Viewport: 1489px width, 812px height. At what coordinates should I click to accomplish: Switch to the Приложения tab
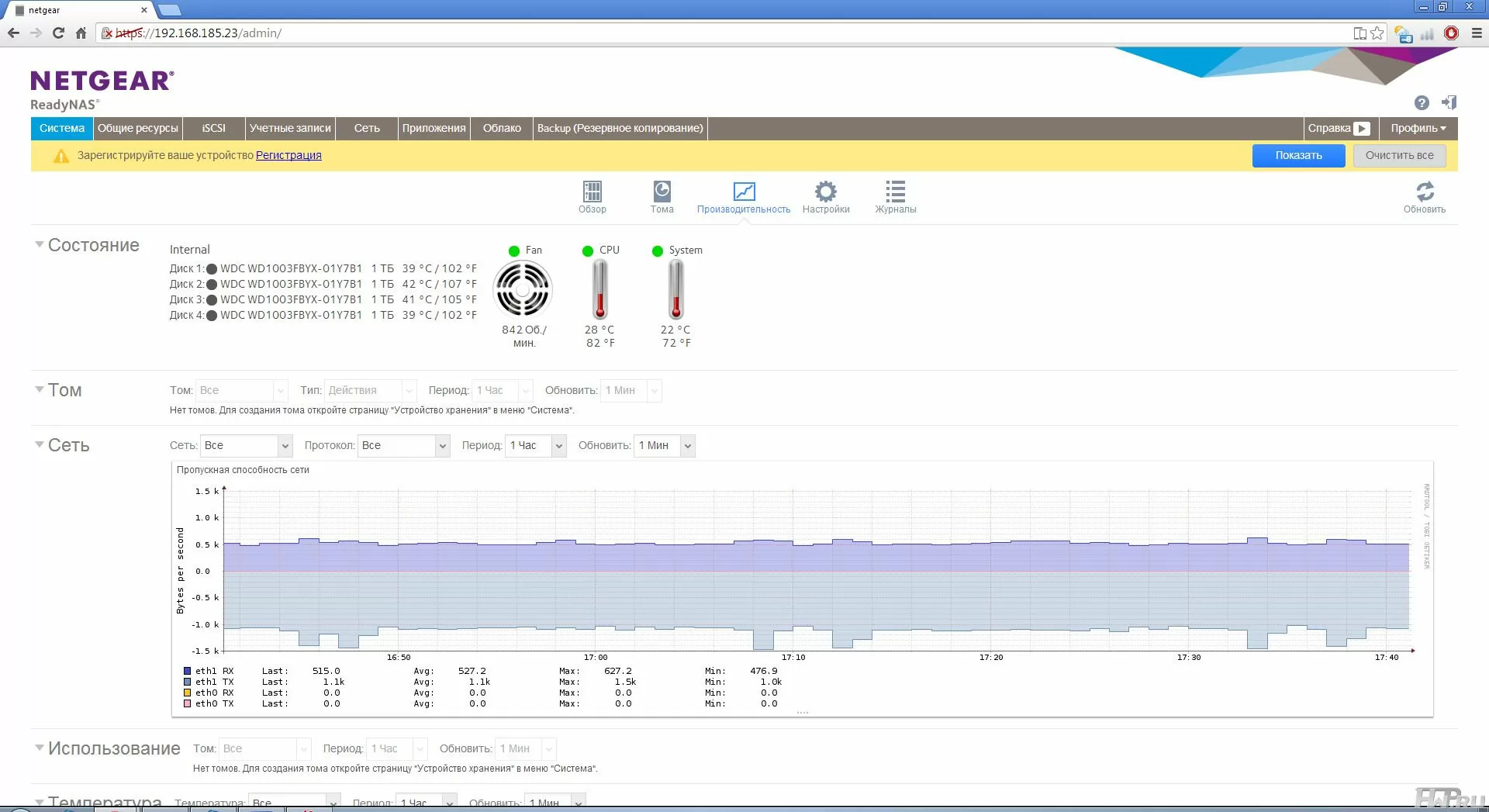click(x=434, y=129)
